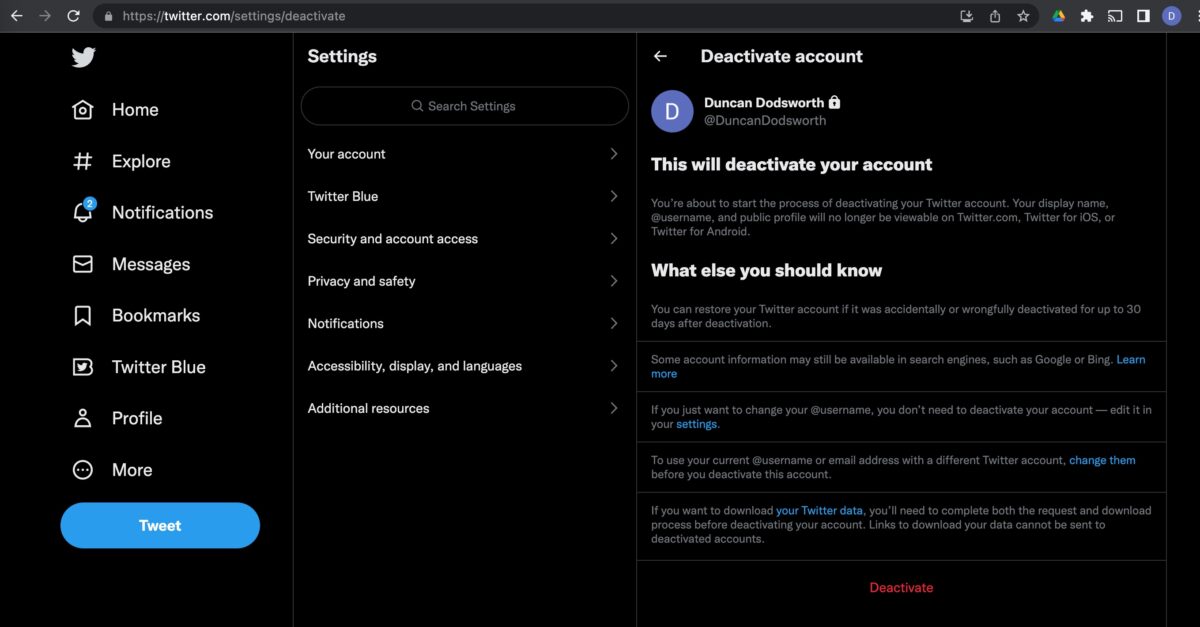Expand Additional resources chevron
This screenshot has height=627, width=1200.
614,408
